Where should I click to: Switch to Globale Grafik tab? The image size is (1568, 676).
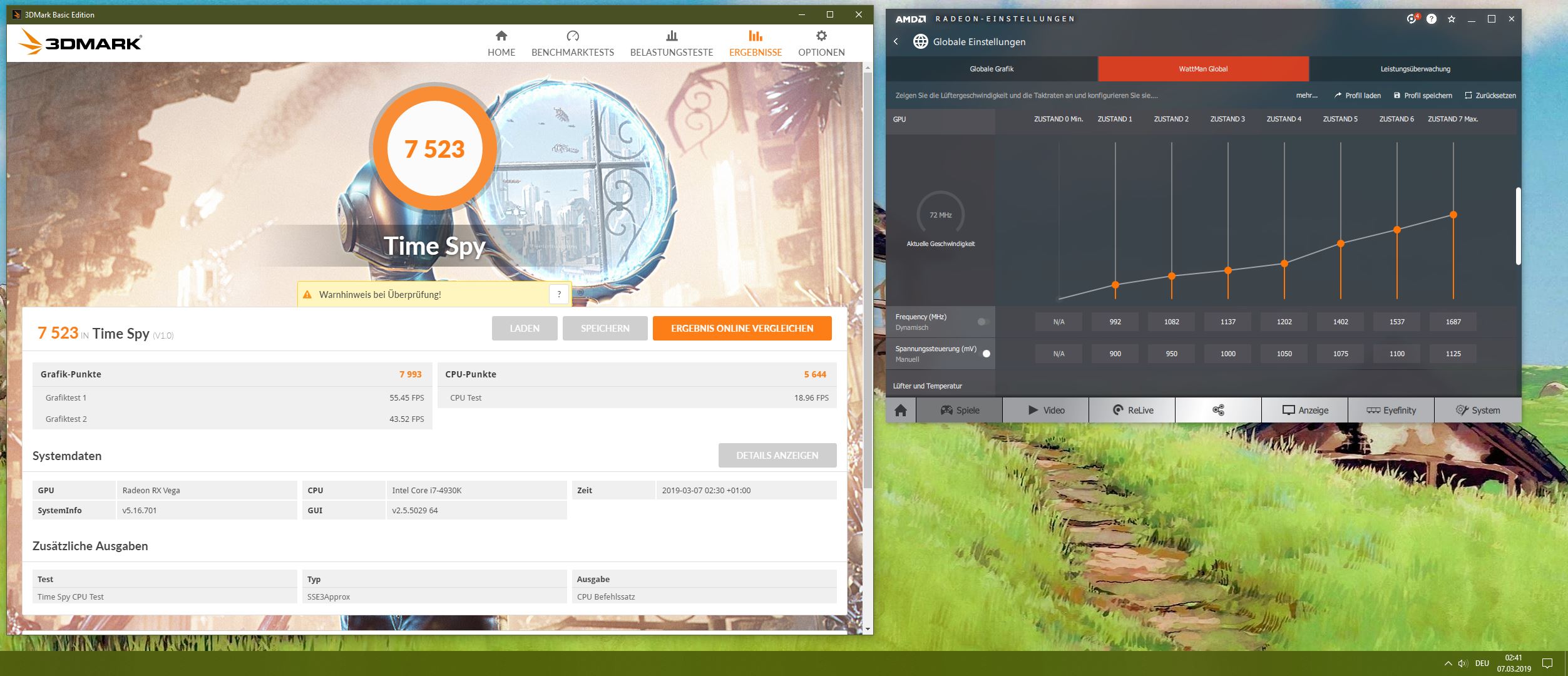(x=991, y=69)
